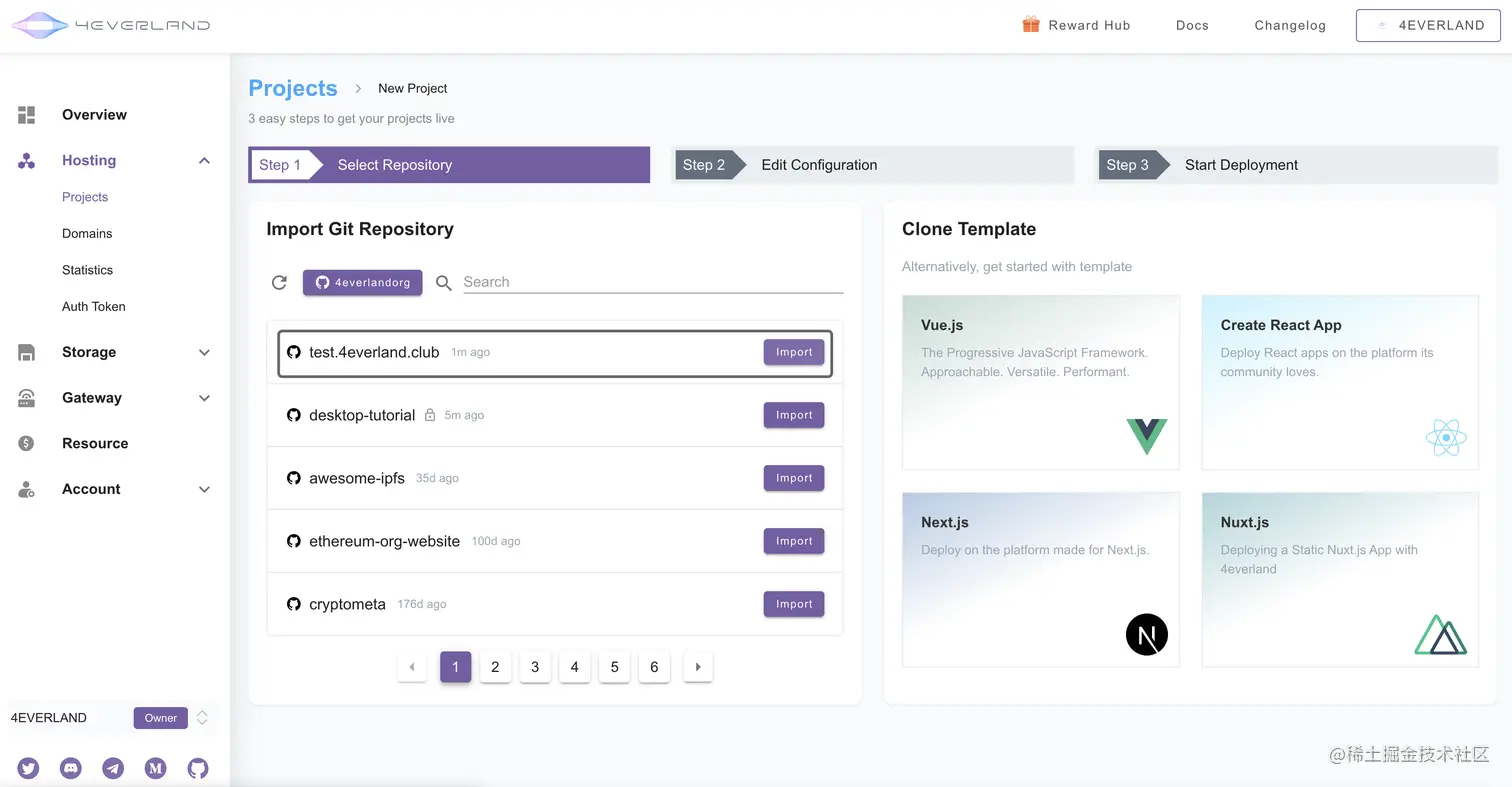Click the lock icon on desktop-tutorial
Viewport: 1512px width, 787px height.
pyautogui.click(x=430, y=415)
